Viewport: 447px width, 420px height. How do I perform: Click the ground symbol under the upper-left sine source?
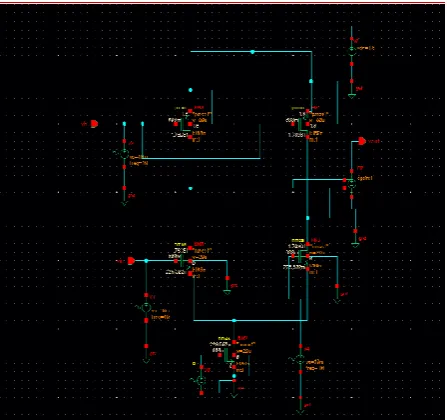click(x=124, y=203)
